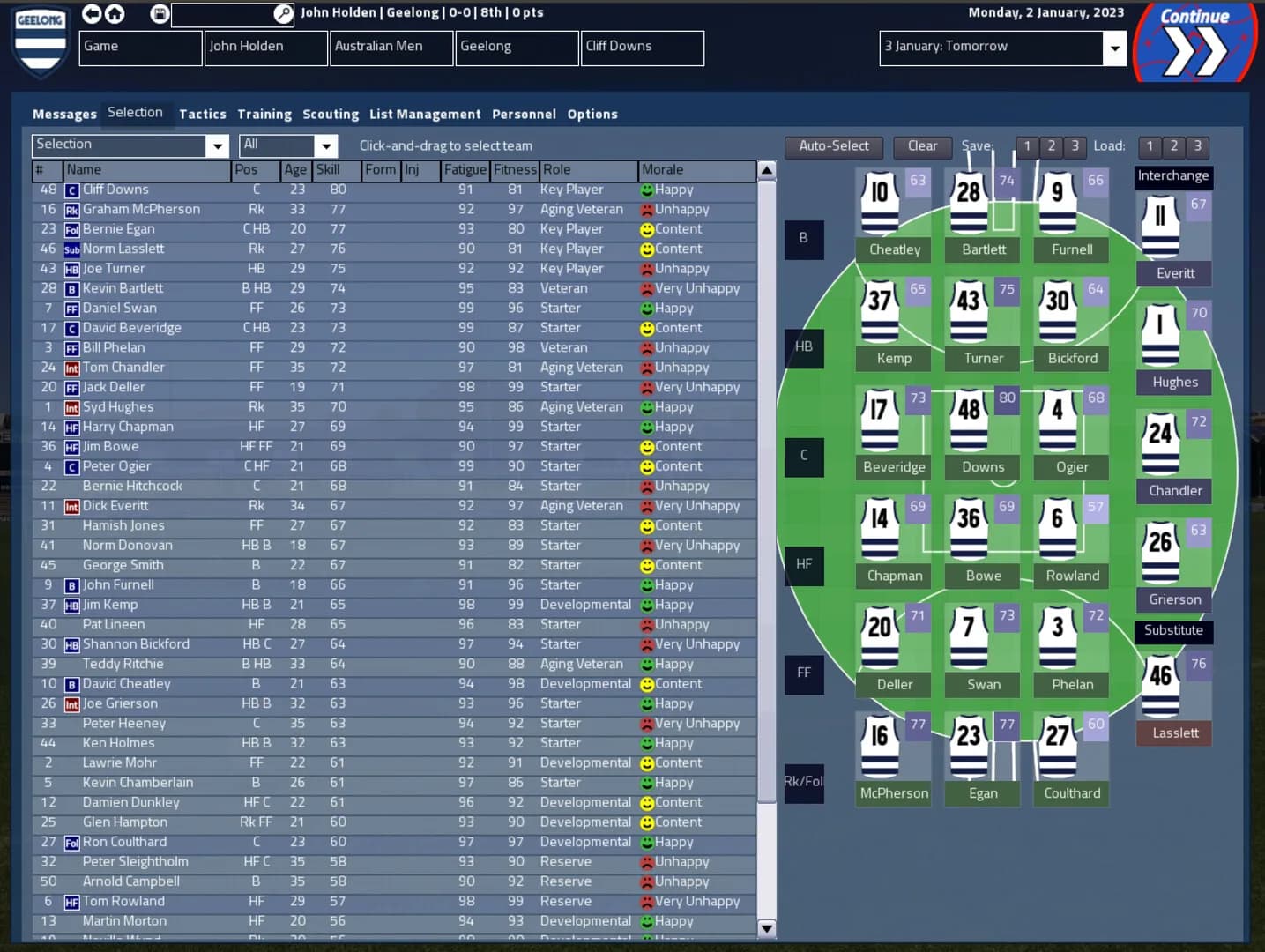Switch to the Scouting tab

point(331,115)
